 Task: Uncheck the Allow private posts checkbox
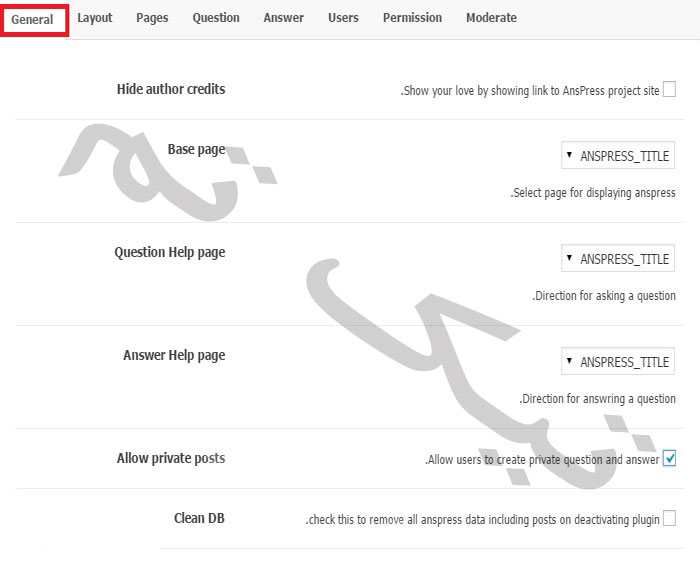tap(669, 458)
